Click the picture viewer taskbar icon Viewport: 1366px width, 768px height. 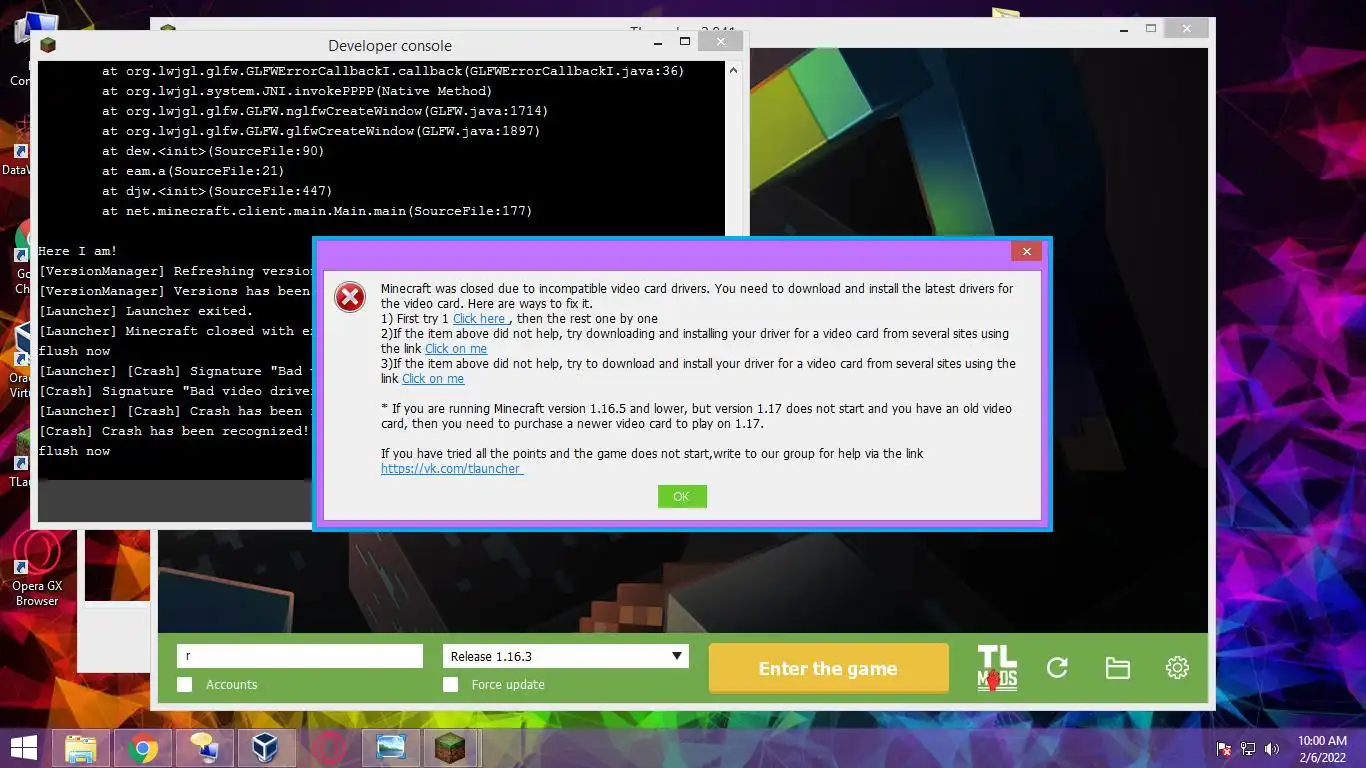[389, 748]
